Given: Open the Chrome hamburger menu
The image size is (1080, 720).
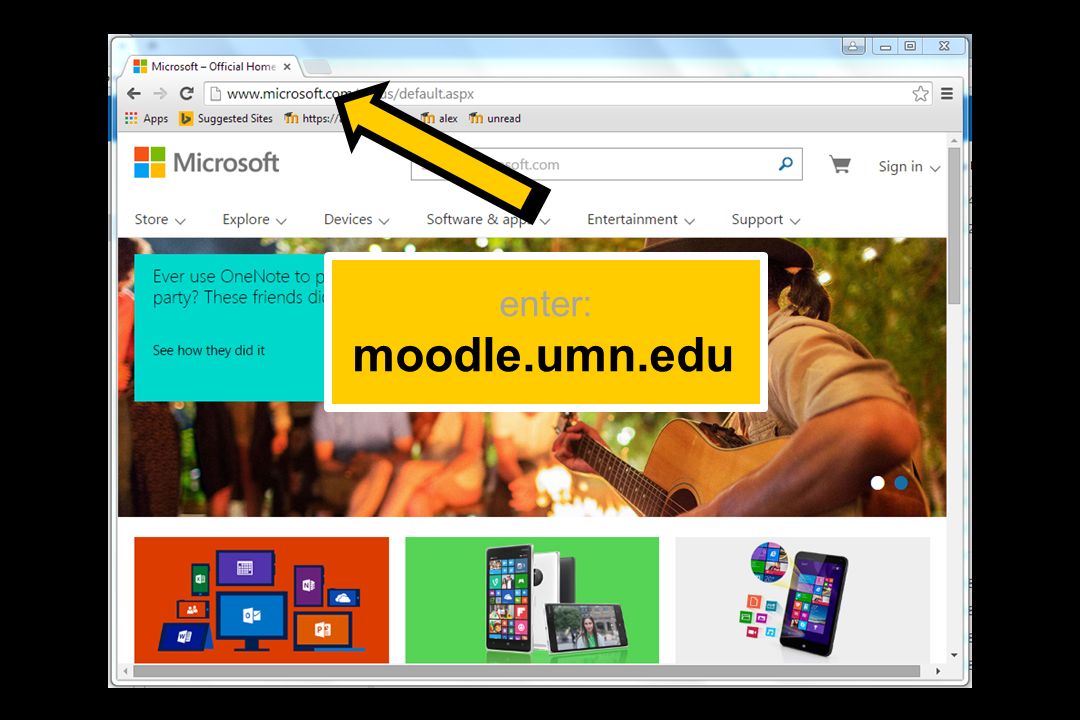Looking at the screenshot, I should pos(947,94).
